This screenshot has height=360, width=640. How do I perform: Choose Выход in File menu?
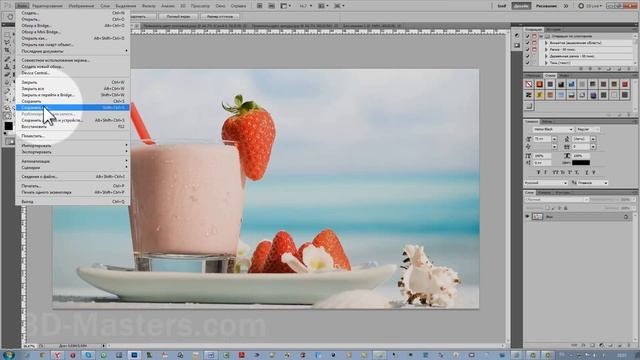pyautogui.click(x=73, y=202)
